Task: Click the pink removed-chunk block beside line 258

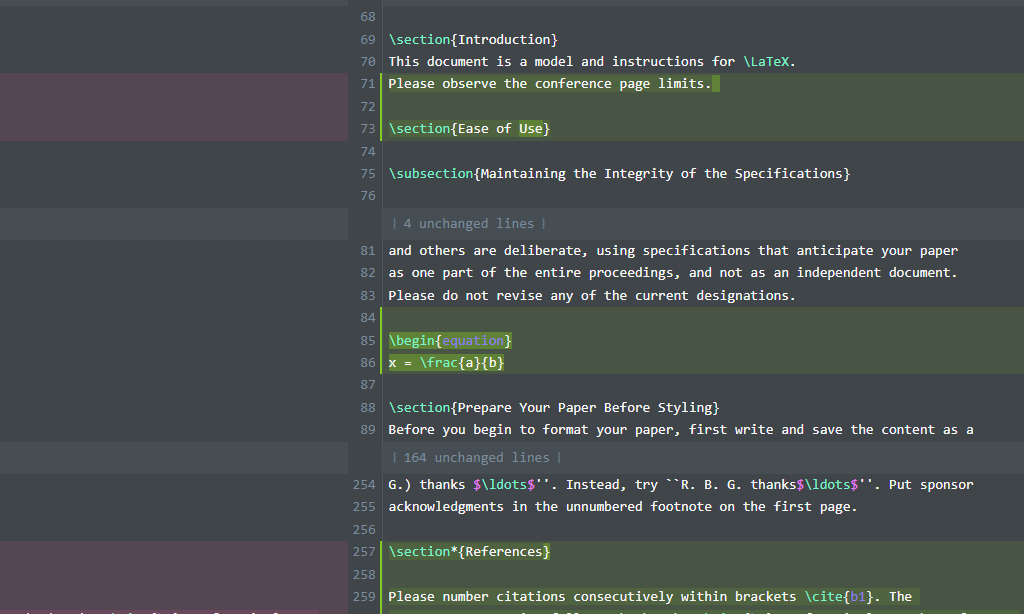Action: click(x=174, y=575)
